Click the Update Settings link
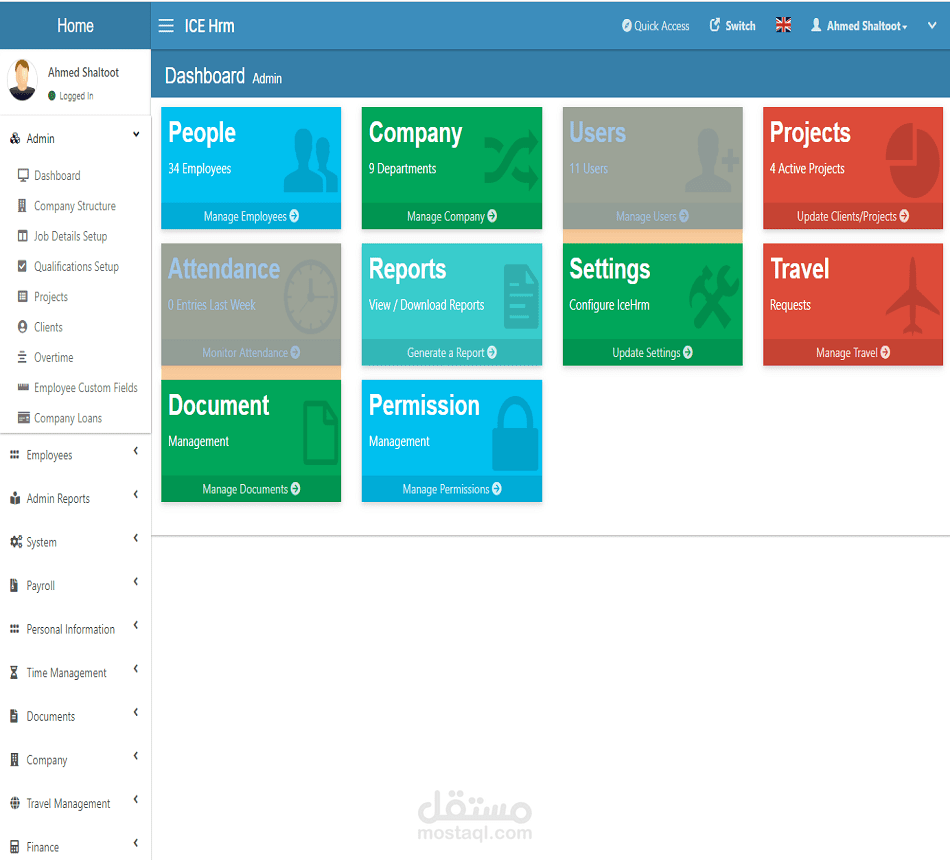The height and width of the screenshot is (860, 950). (653, 352)
